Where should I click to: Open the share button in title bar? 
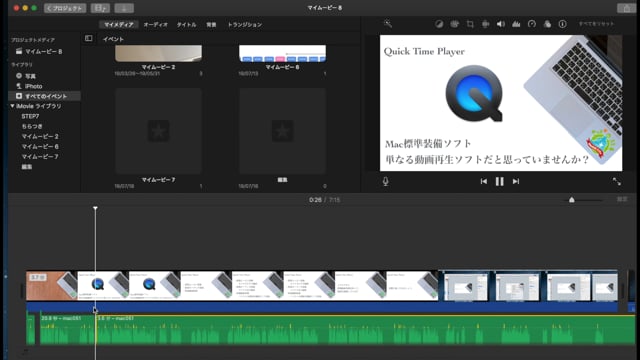[x=627, y=8]
